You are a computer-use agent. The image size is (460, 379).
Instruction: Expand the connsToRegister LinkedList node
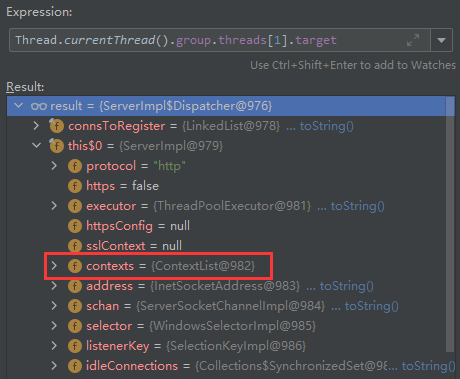point(36,126)
